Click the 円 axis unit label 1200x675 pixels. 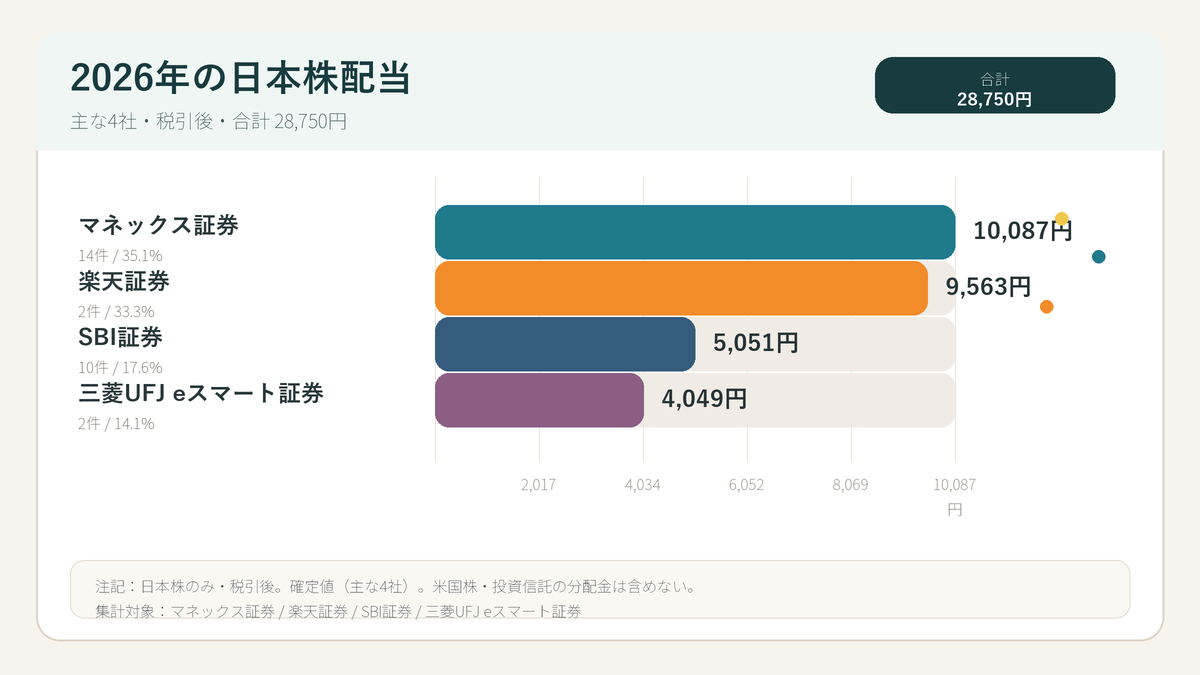955,510
